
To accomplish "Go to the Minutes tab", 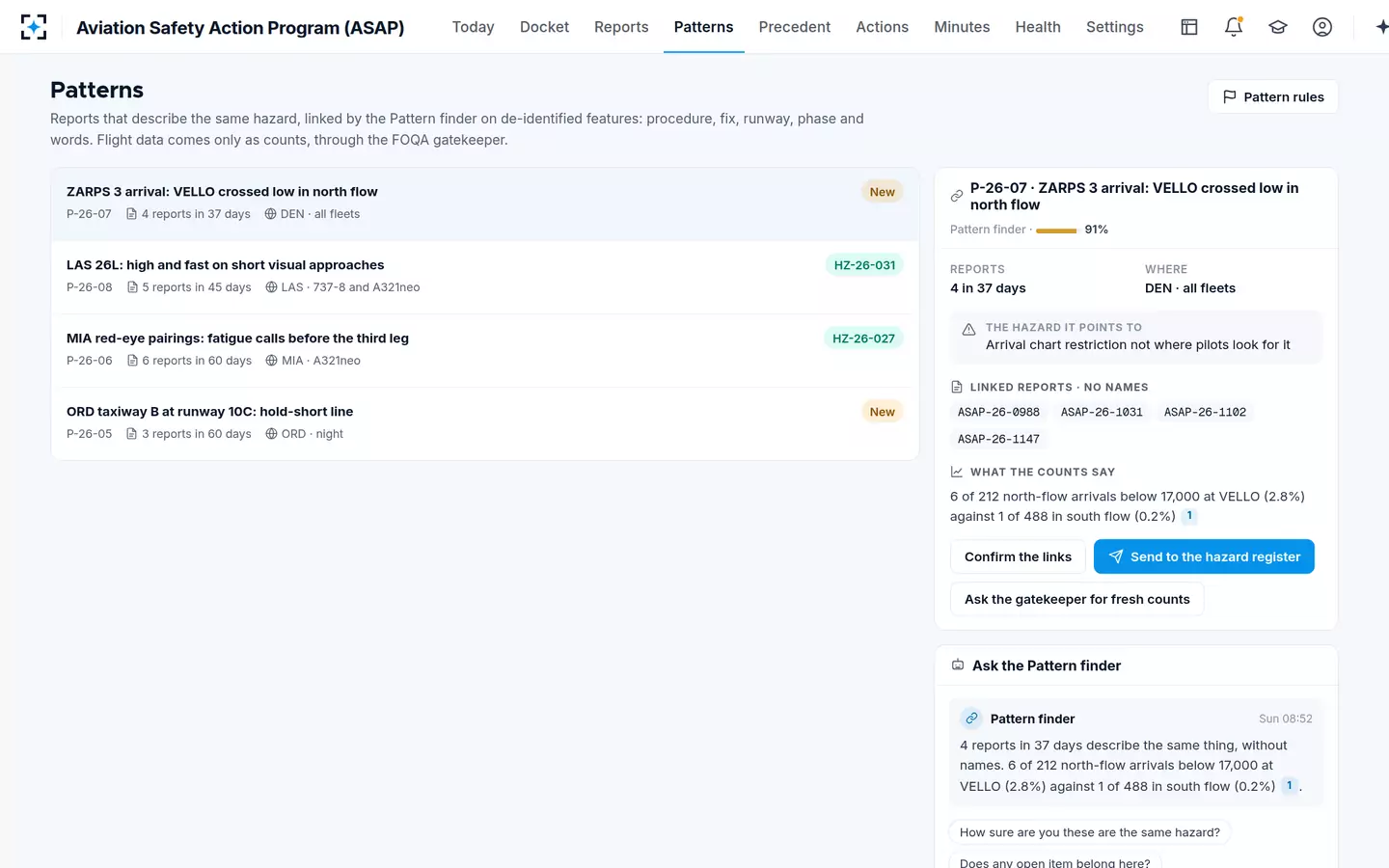I will [x=962, y=27].
